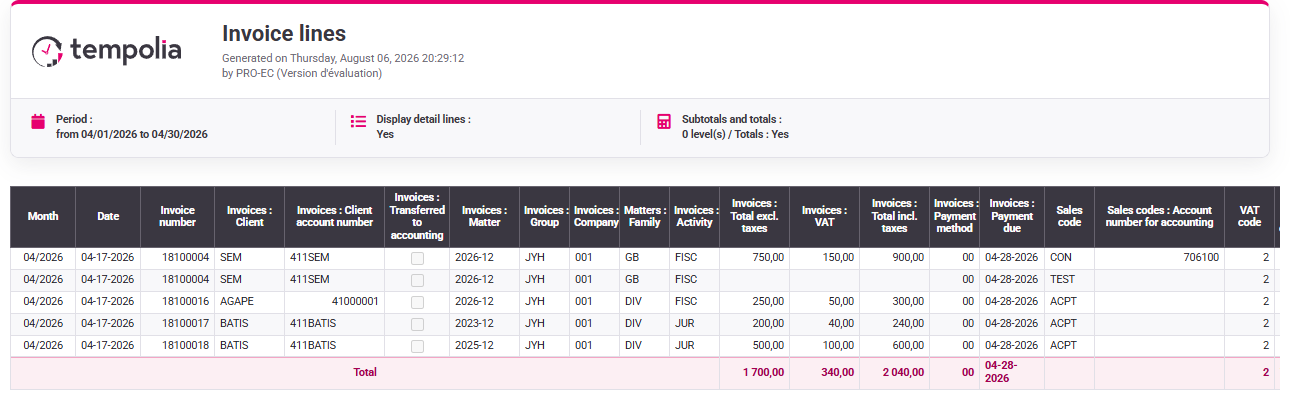Click the PRO-EC version text

point(302,73)
